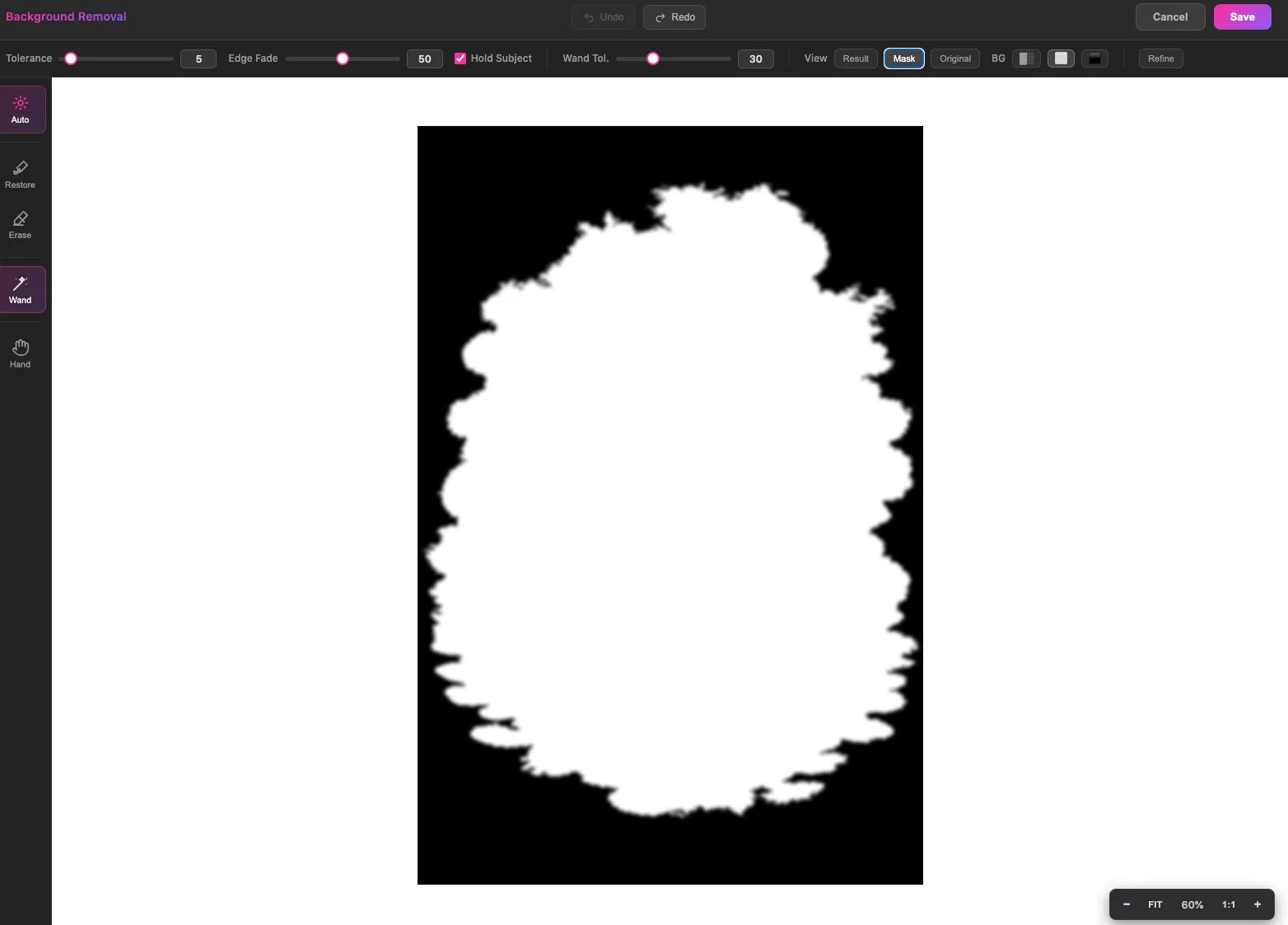The height and width of the screenshot is (925, 1288).
Task: Select the Erase tool
Action: tap(21, 225)
